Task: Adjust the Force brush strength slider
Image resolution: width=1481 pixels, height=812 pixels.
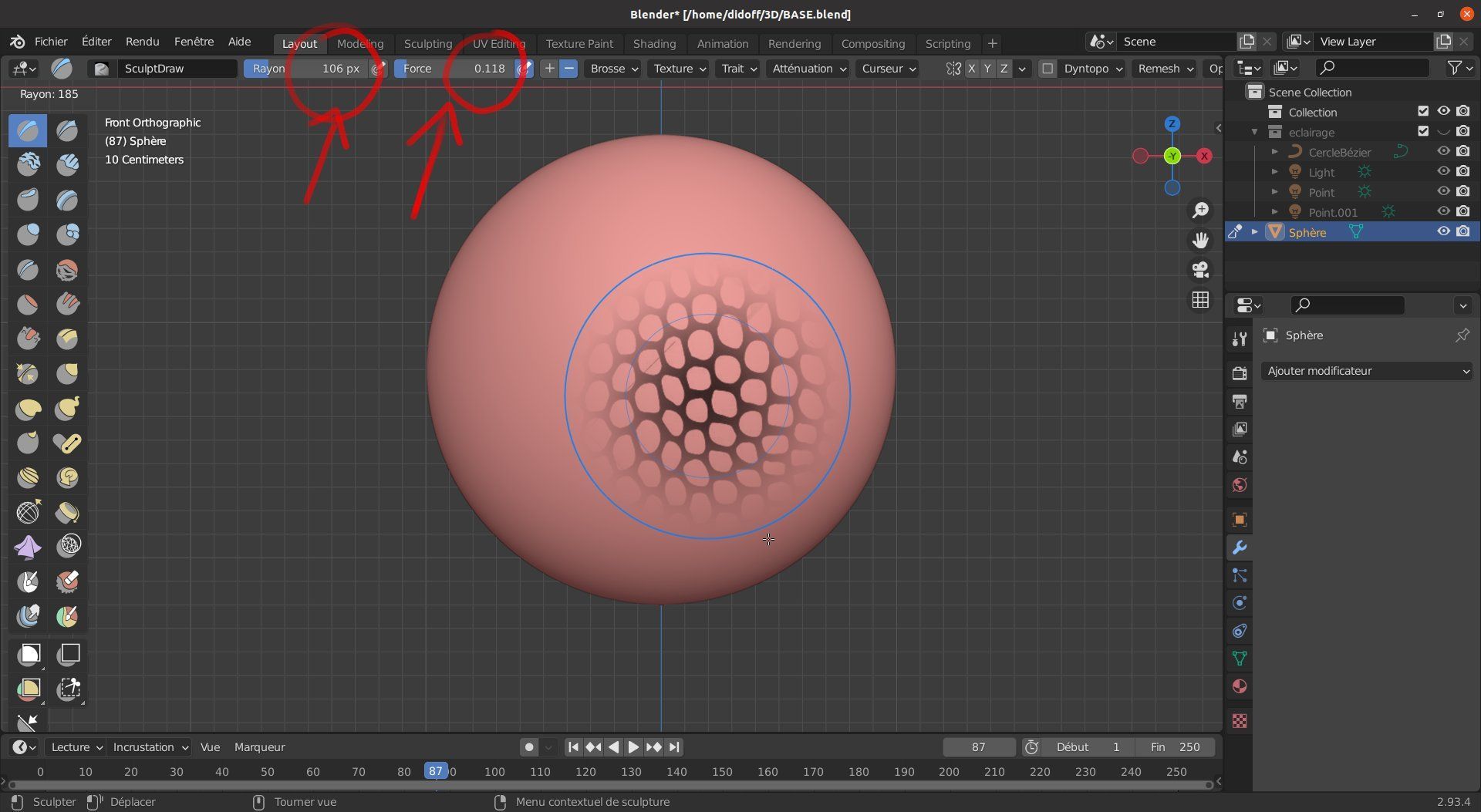Action: [454, 69]
